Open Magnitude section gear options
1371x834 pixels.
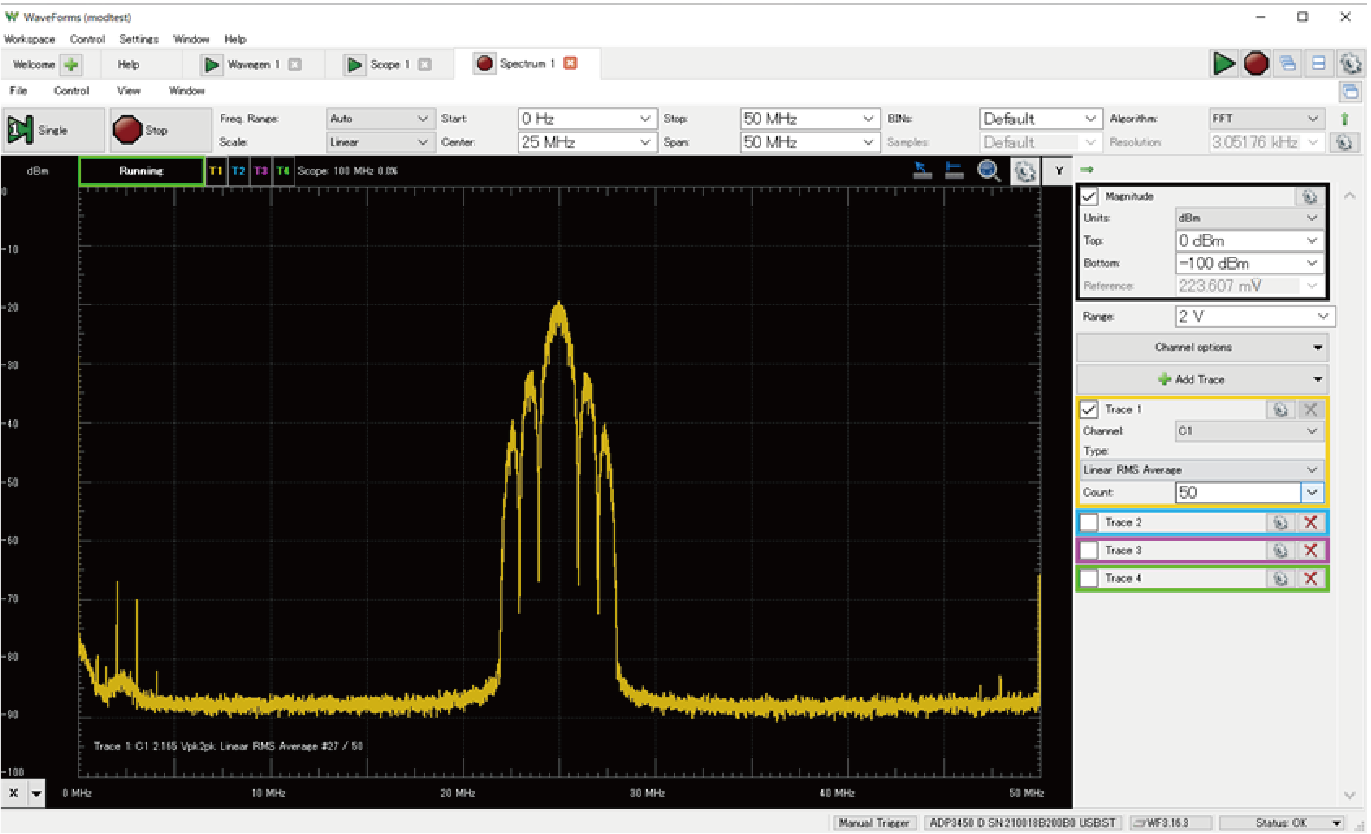(x=1309, y=197)
